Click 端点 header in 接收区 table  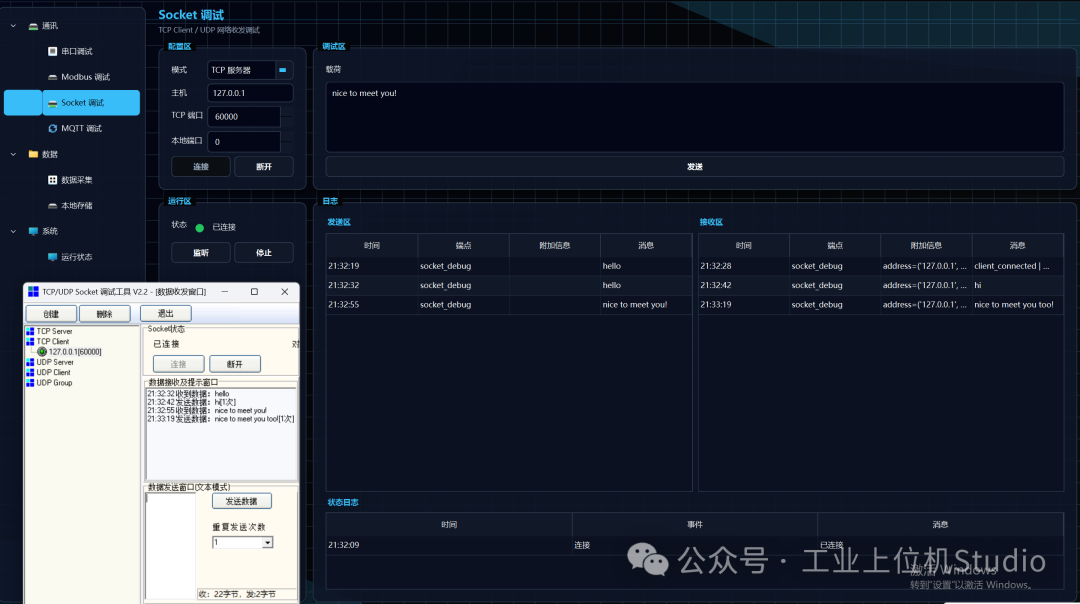click(x=835, y=246)
